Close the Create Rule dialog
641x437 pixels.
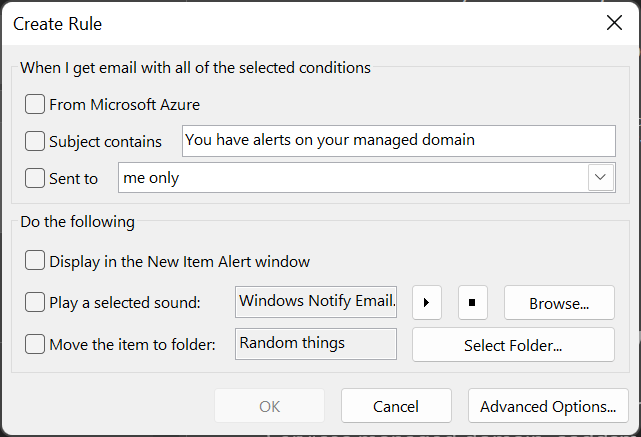click(614, 23)
